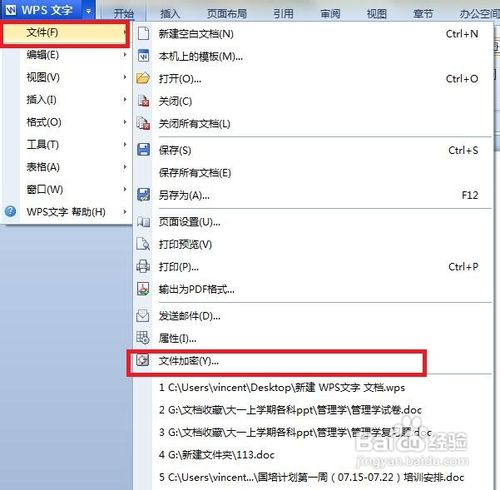
Task: Open the WPS 文字 dropdown arrow
Action: 89,11
